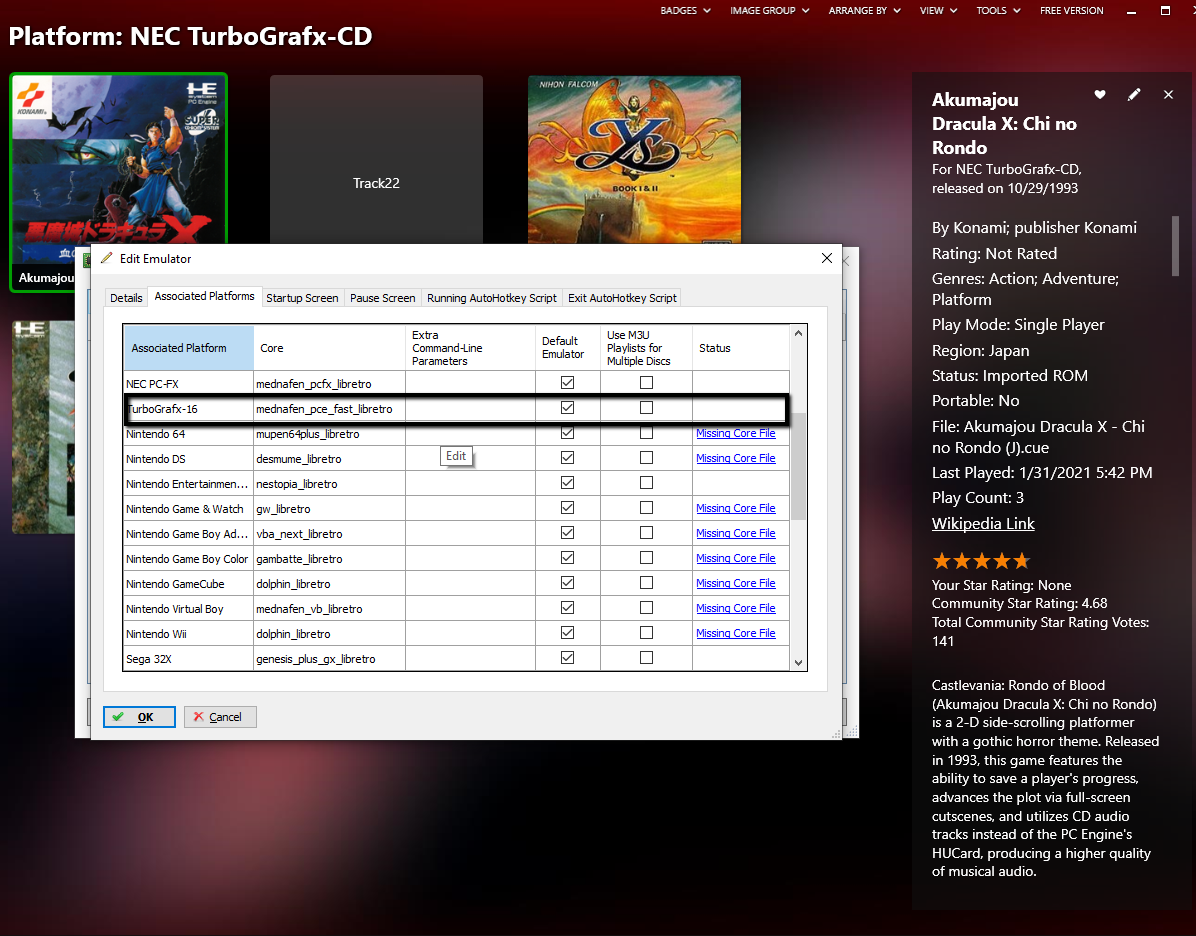The height and width of the screenshot is (936, 1196).
Task: Expand the Arrange By menu
Action: coord(864,11)
